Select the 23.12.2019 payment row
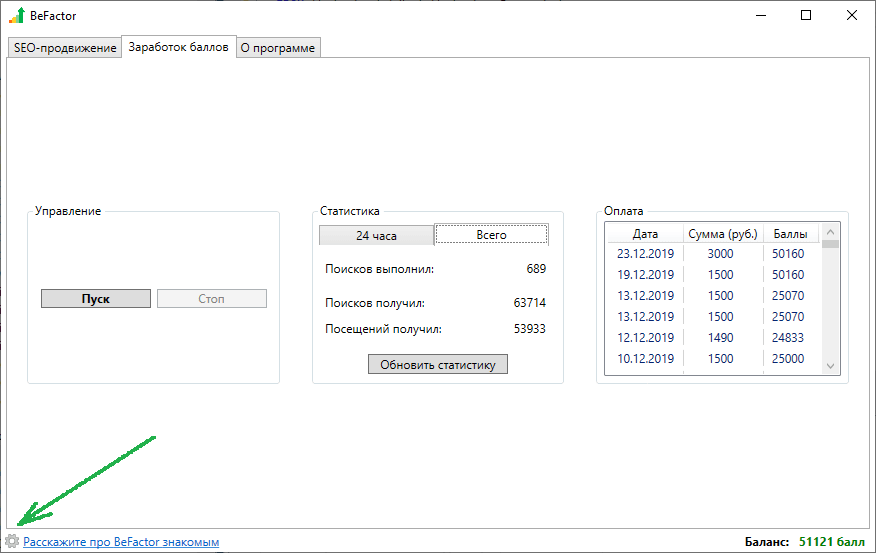 point(712,254)
